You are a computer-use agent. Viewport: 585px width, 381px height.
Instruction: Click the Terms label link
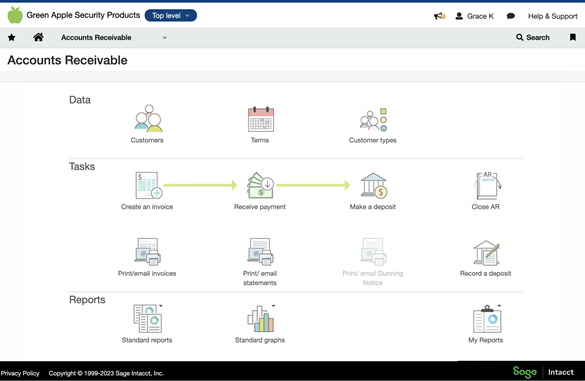(260, 140)
